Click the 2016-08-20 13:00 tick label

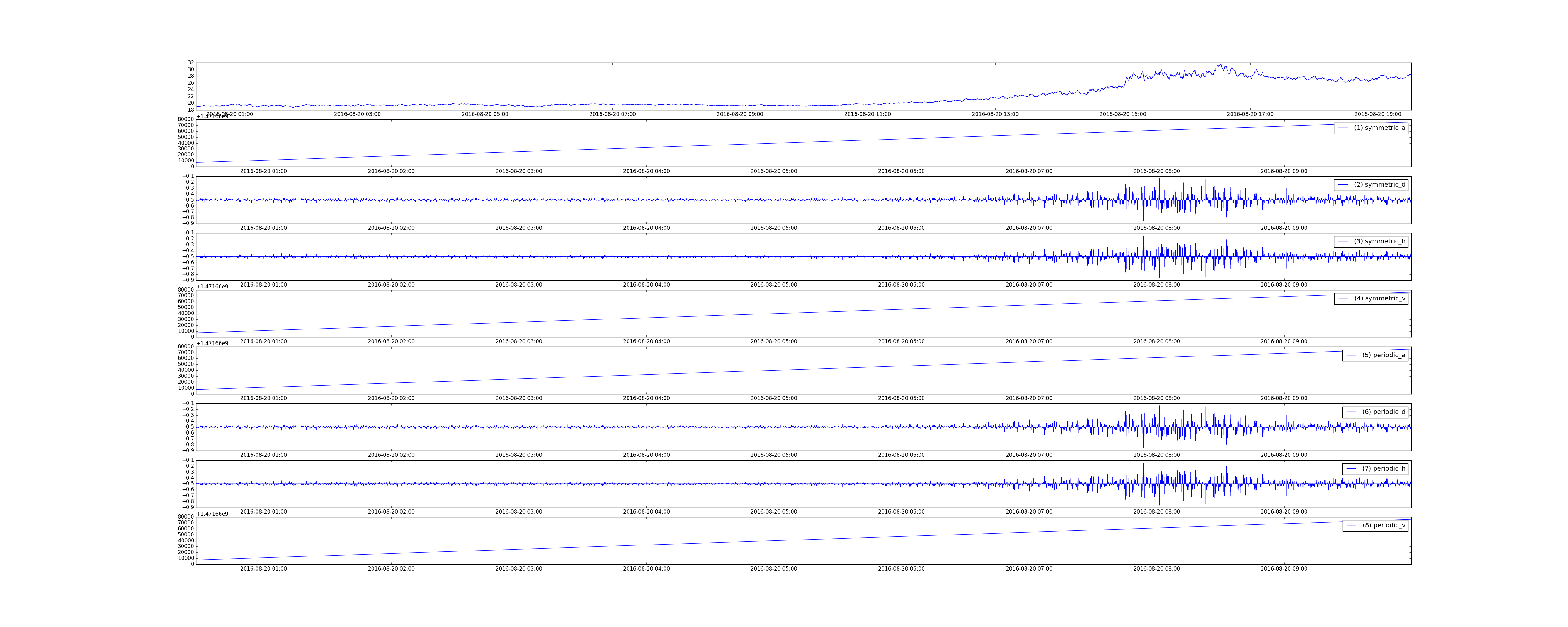click(x=995, y=114)
